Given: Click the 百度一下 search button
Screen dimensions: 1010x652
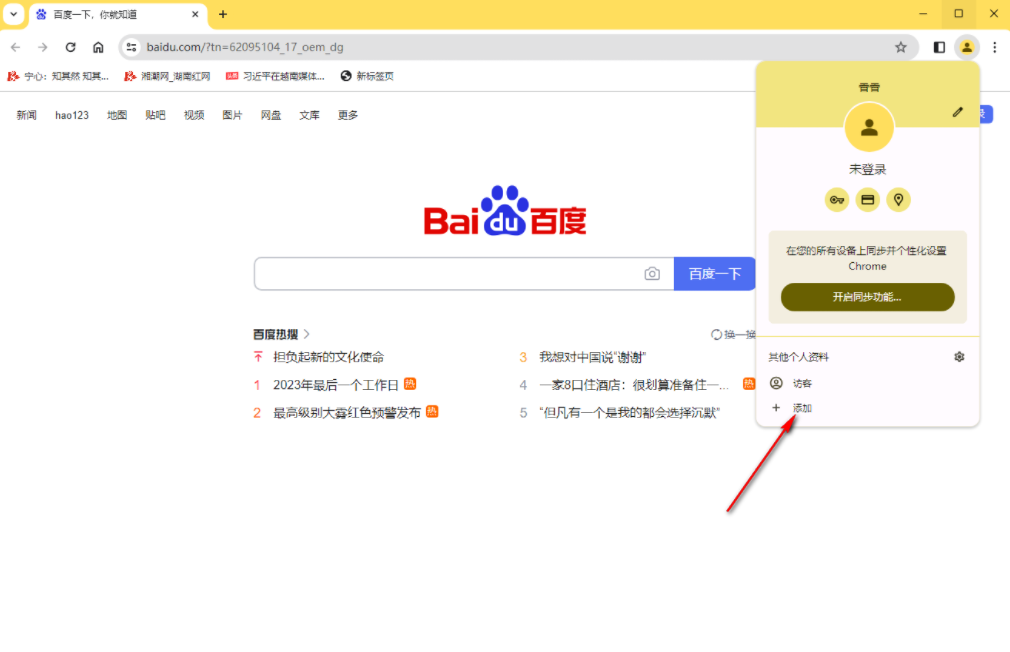Looking at the screenshot, I should point(714,274).
